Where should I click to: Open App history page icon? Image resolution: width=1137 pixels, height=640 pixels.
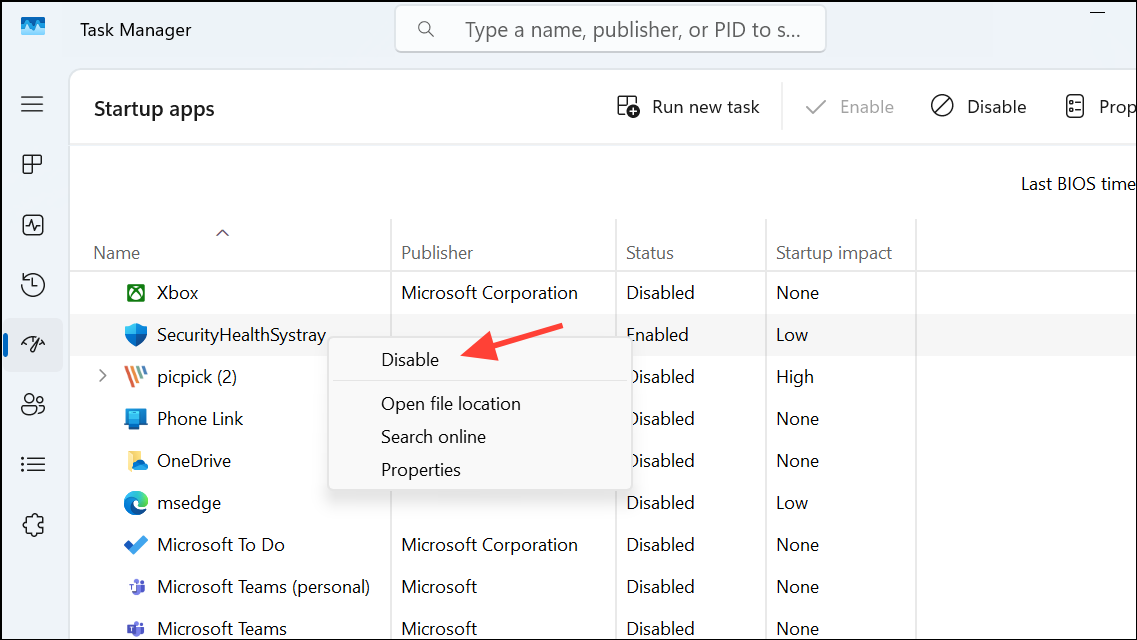pos(33,285)
